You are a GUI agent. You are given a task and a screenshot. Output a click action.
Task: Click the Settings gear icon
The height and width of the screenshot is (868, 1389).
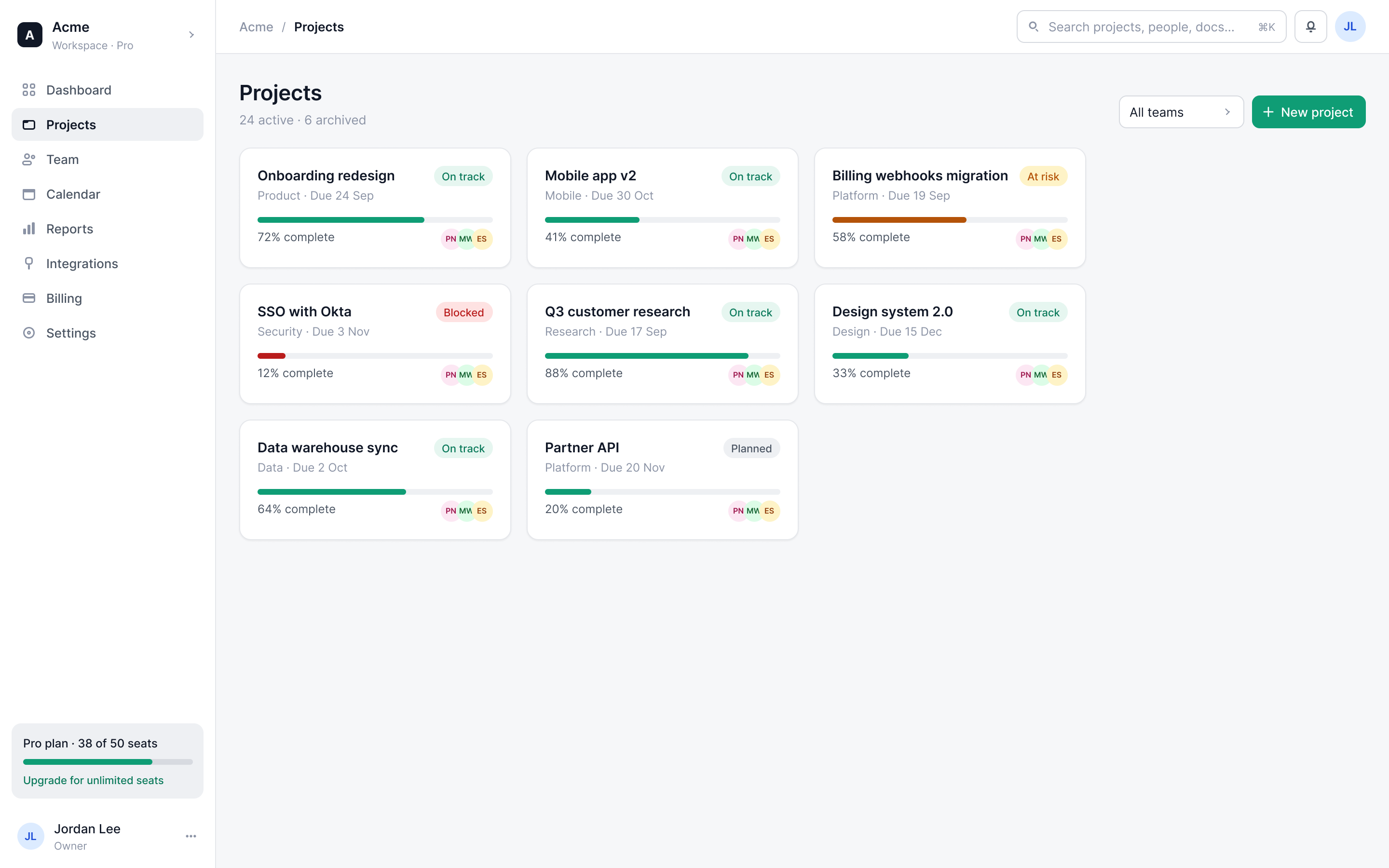coord(29,333)
